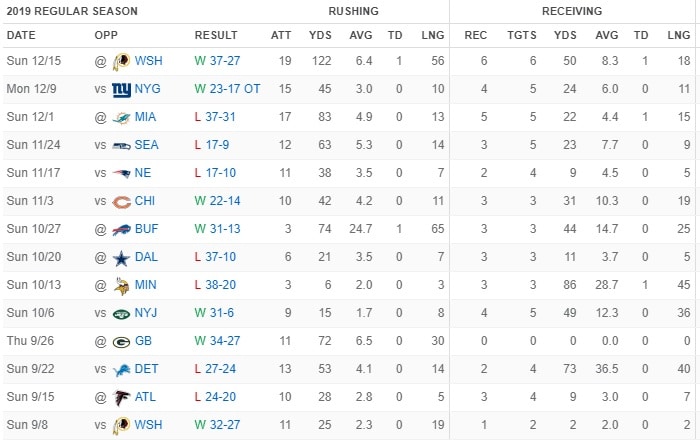Screen dimensions: 700x440
Task: Click the New York Giants team logo
Action: pos(121,89)
